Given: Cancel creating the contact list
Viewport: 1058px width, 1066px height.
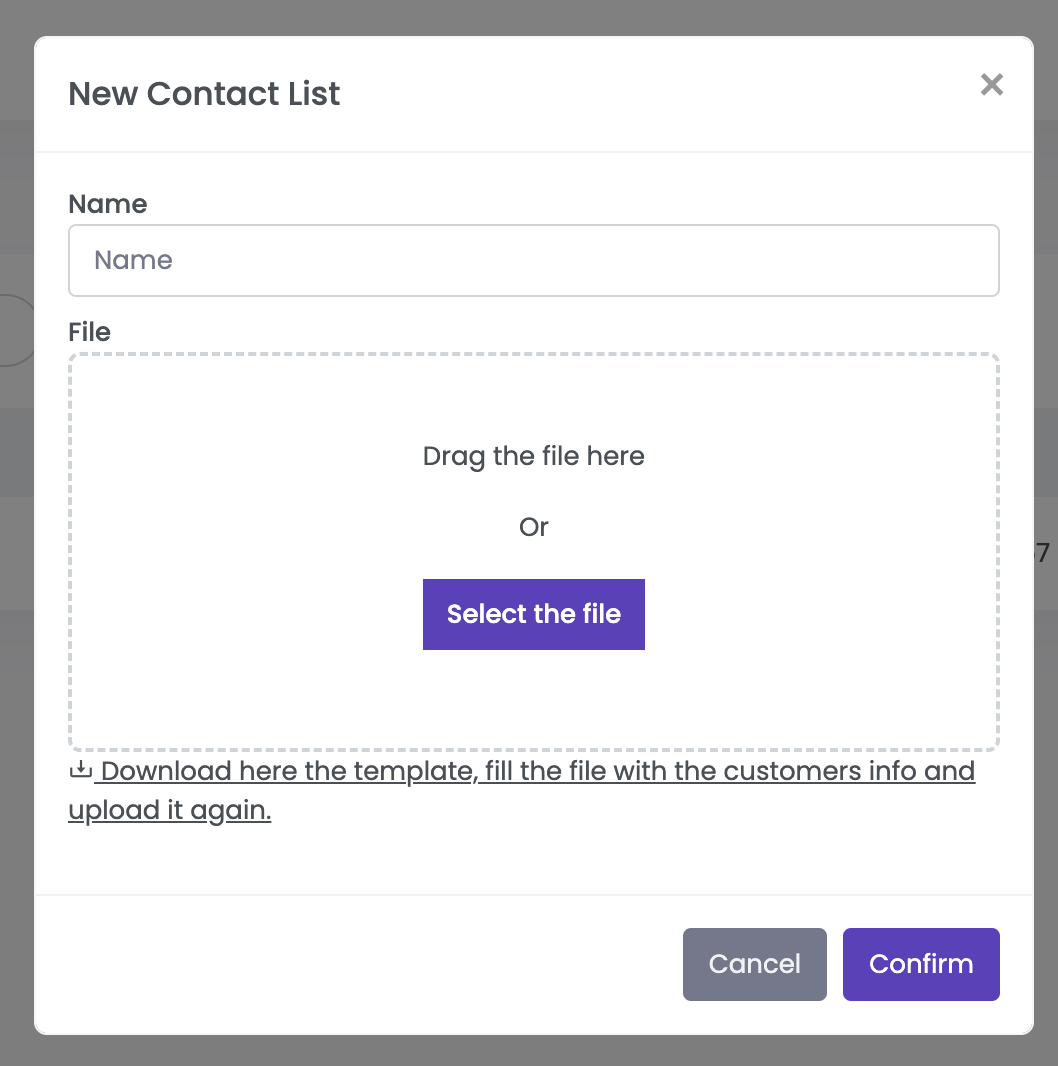Looking at the screenshot, I should pos(754,964).
